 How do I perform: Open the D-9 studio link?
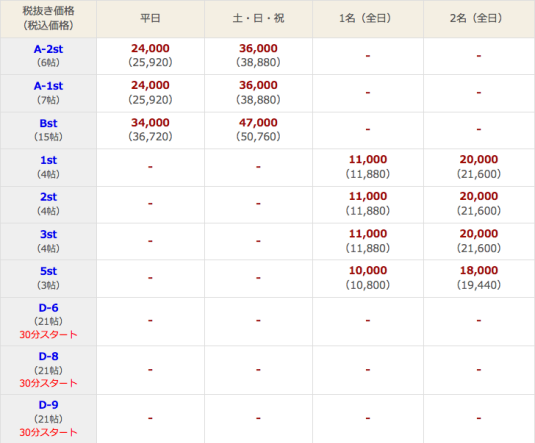[48, 405]
